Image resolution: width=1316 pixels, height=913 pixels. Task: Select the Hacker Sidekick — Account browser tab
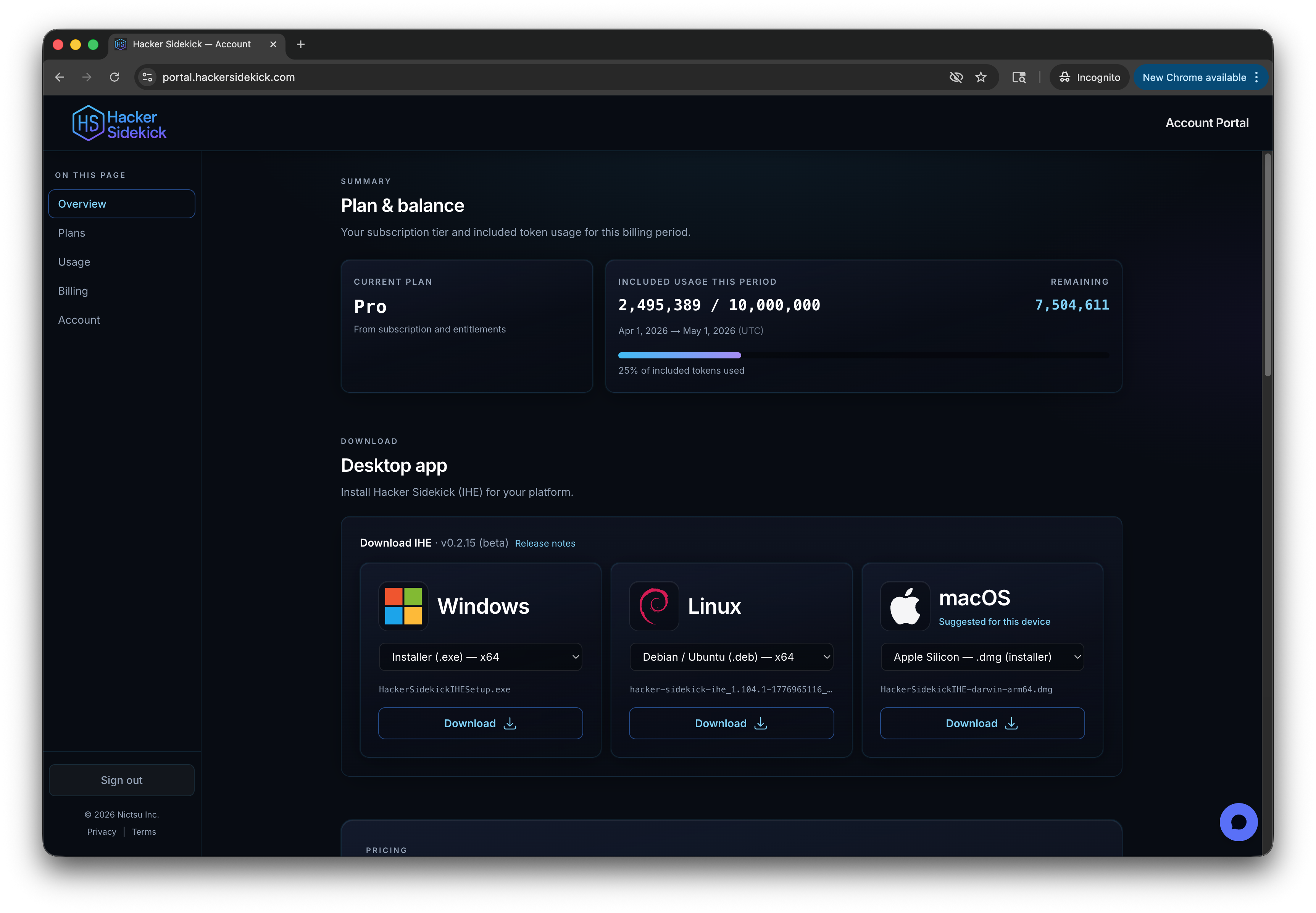[x=196, y=44]
